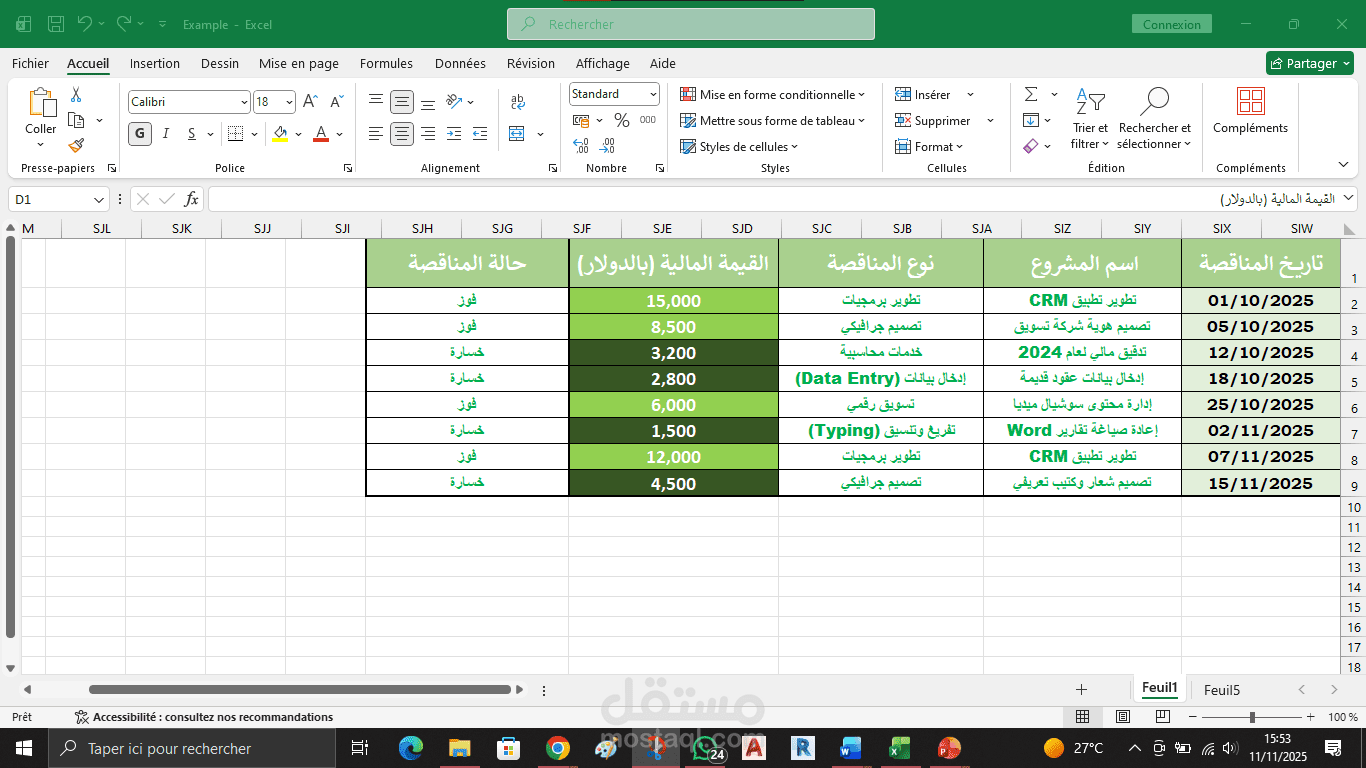Switch to the Formules tab

pyautogui.click(x=386, y=63)
